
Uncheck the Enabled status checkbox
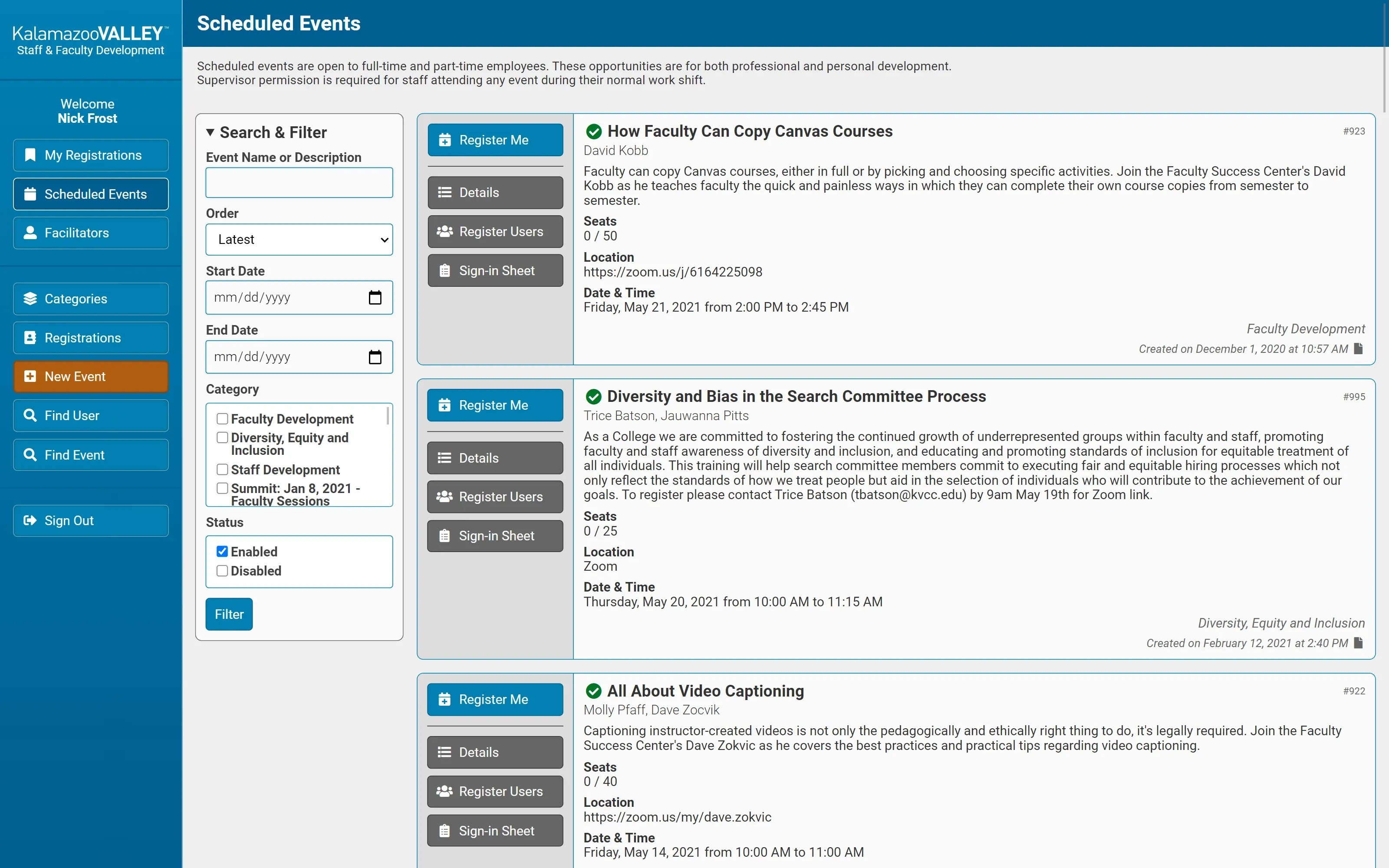click(x=223, y=551)
